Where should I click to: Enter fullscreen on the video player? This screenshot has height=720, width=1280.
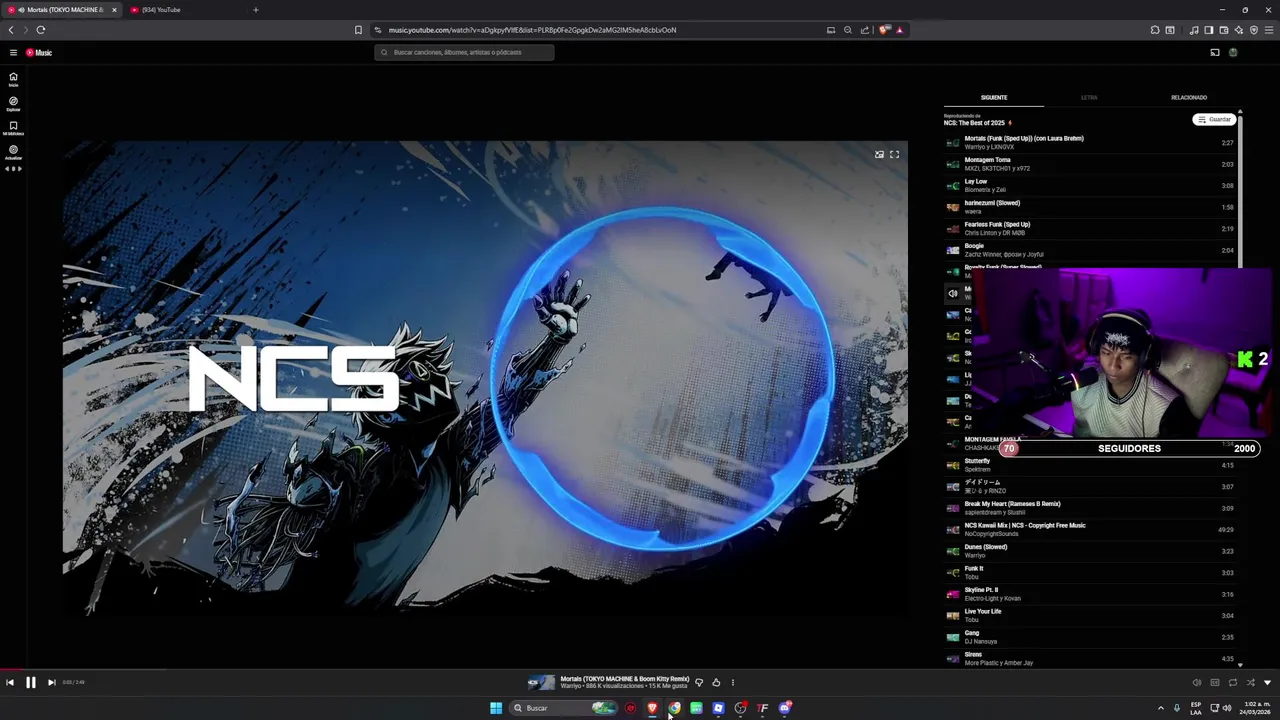(x=895, y=154)
